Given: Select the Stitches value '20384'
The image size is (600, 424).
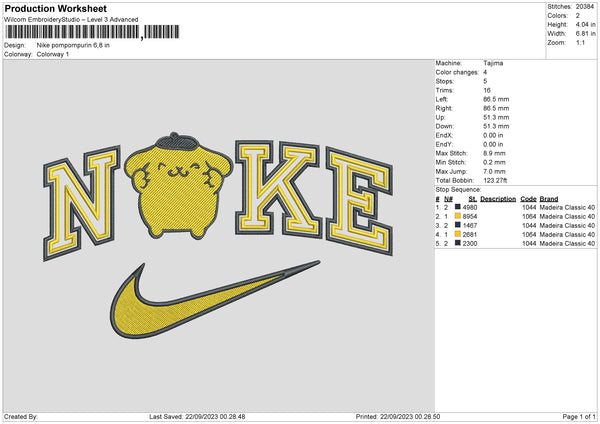Looking at the screenshot, I should (585, 7).
